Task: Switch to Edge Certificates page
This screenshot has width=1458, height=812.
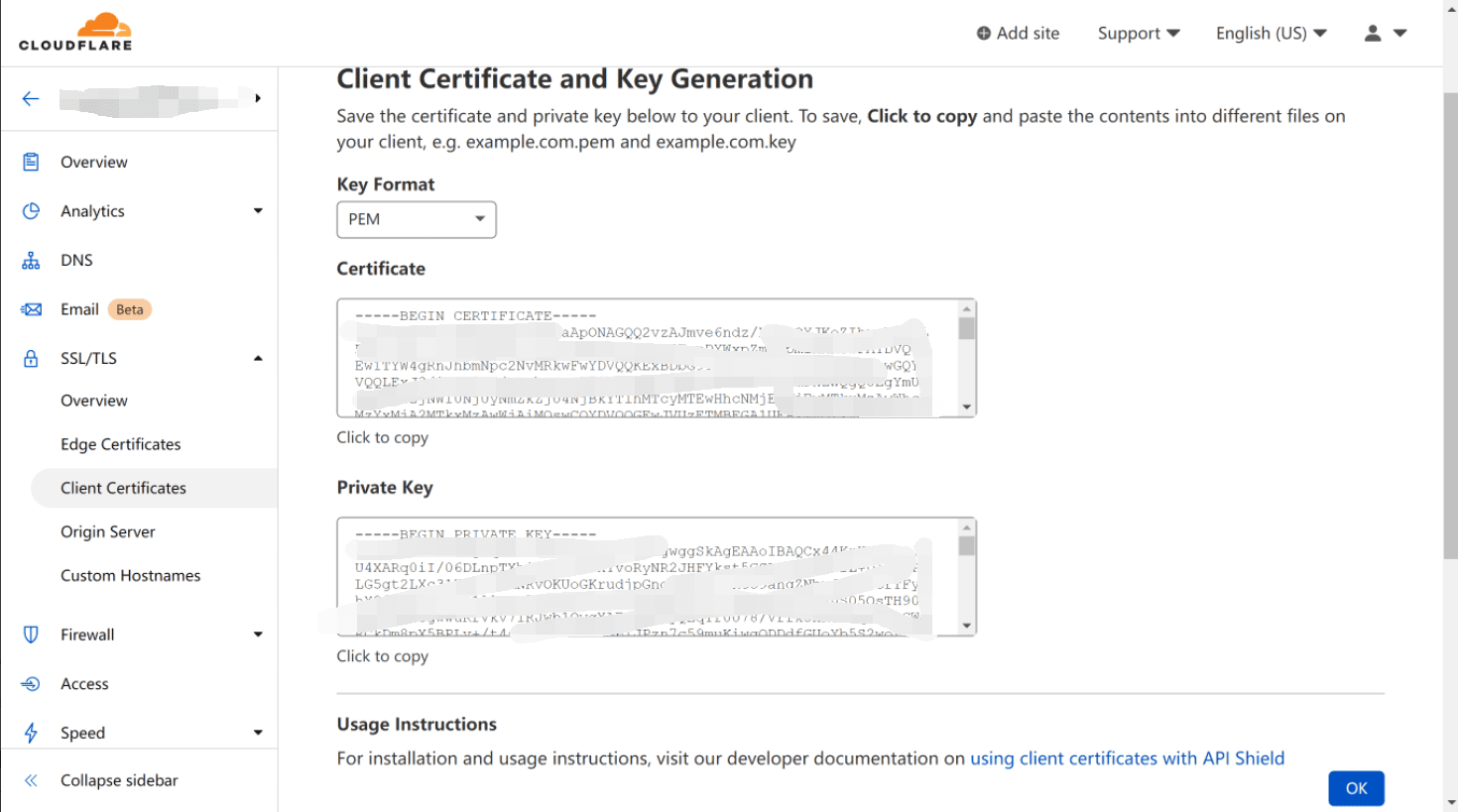Action: coord(120,443)
